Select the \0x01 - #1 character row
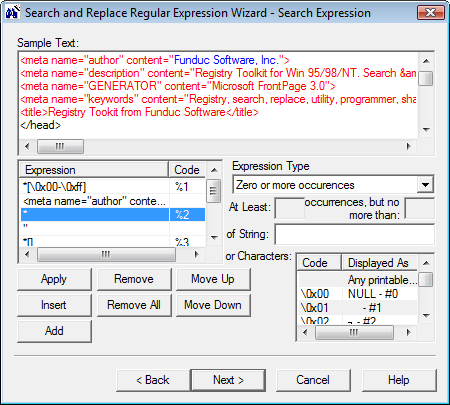 (357, 307)
